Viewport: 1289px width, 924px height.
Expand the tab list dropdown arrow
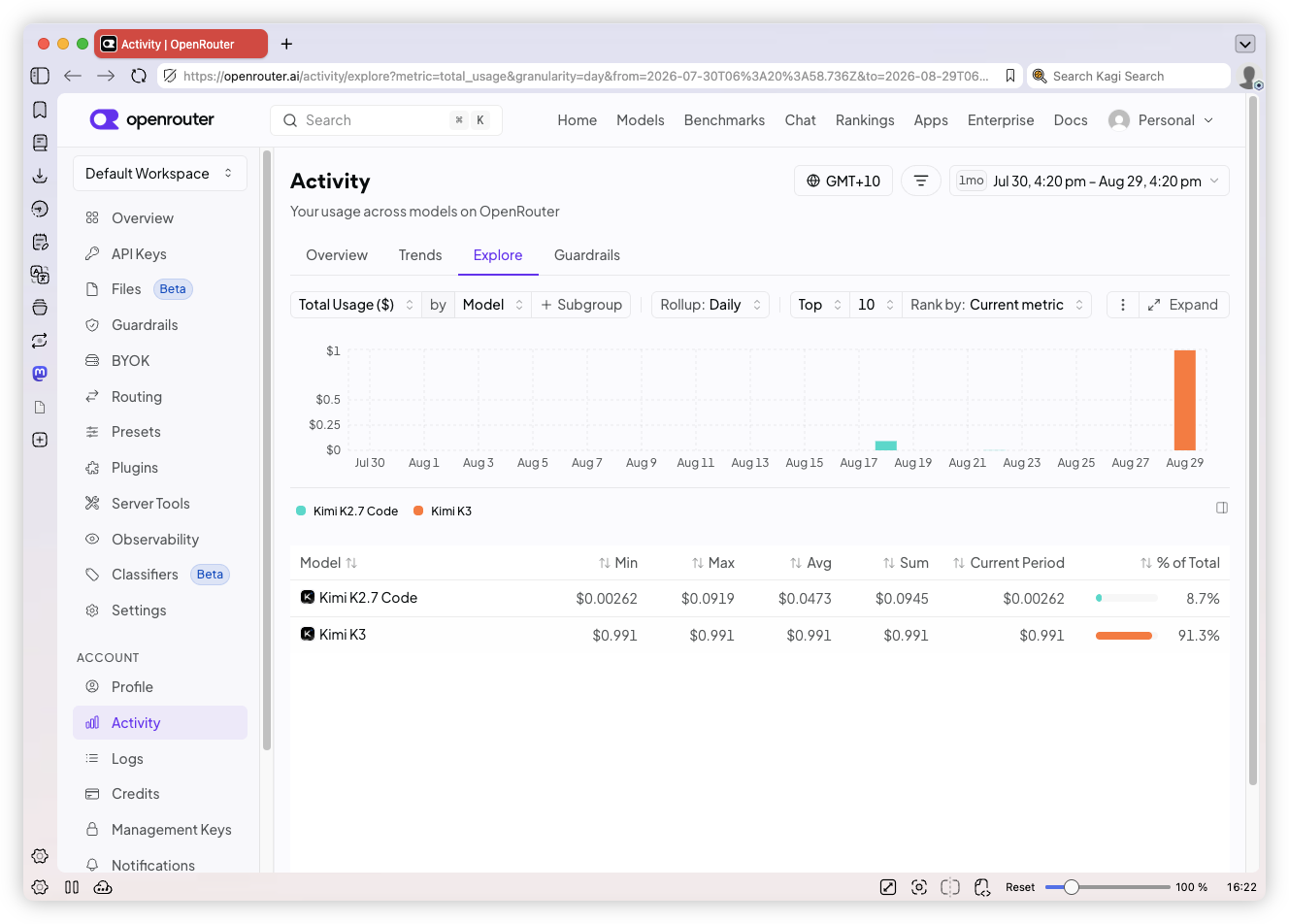1245,44
